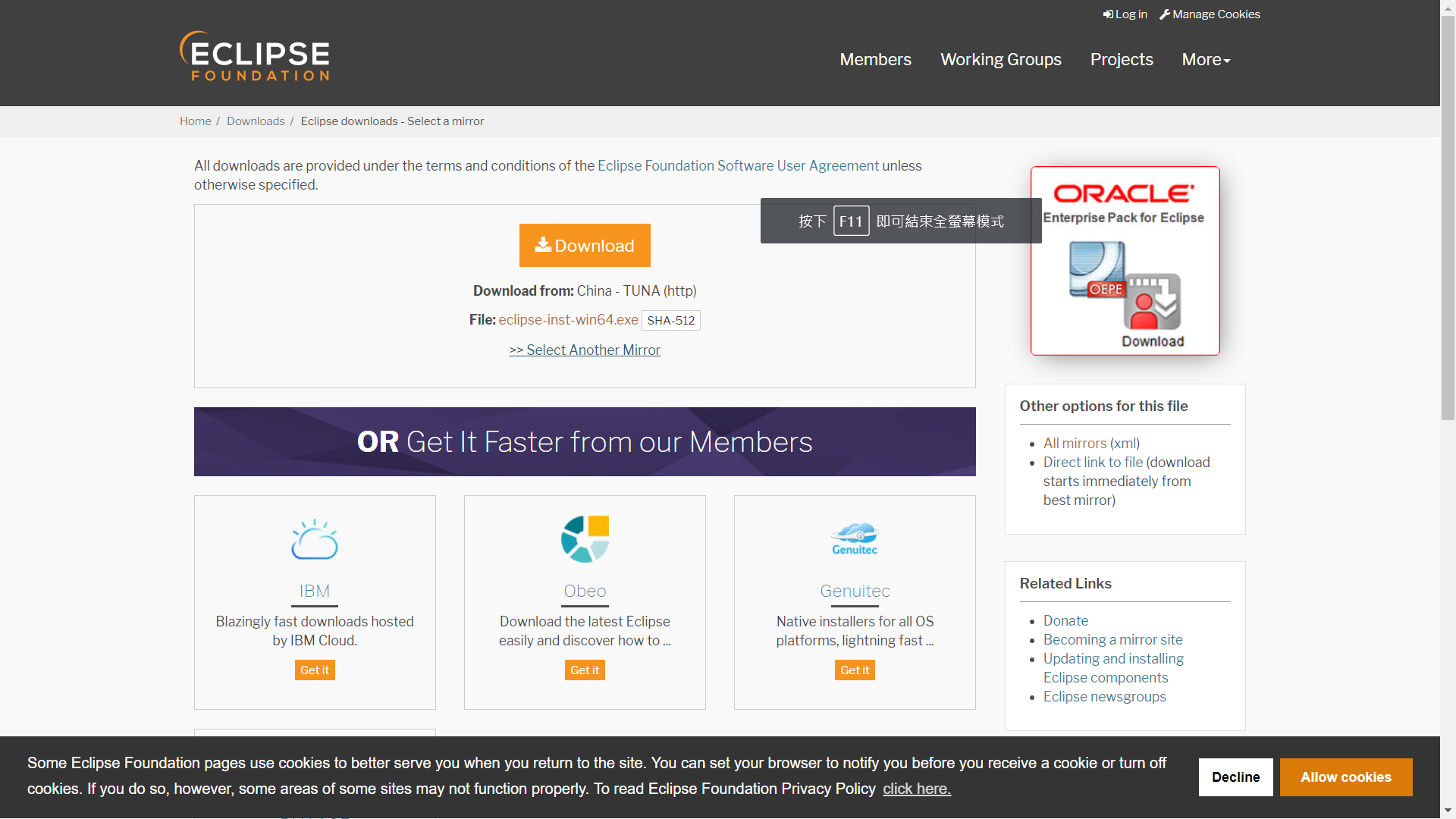Expand the More dropdown menu
Viewport: 1456px width, 819px height.
pyautogui.click(x=1206, y=60)
